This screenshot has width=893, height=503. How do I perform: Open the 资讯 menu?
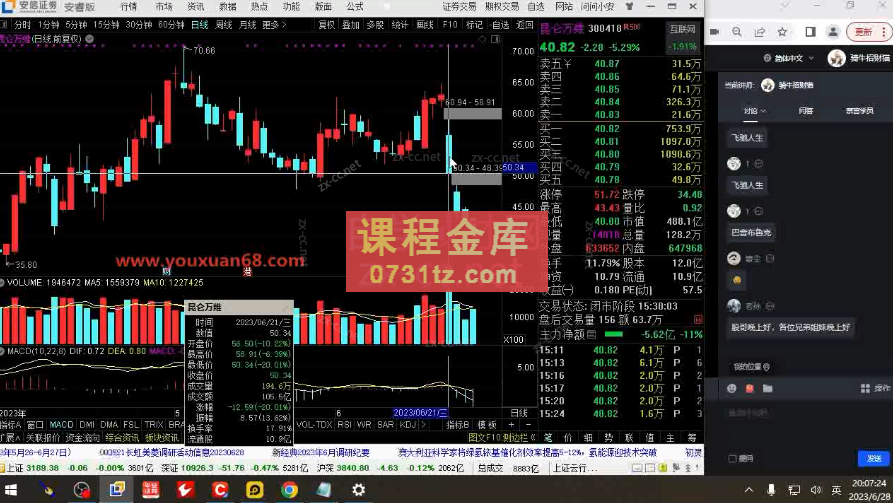pyautogui.click(x=195, y=6)
